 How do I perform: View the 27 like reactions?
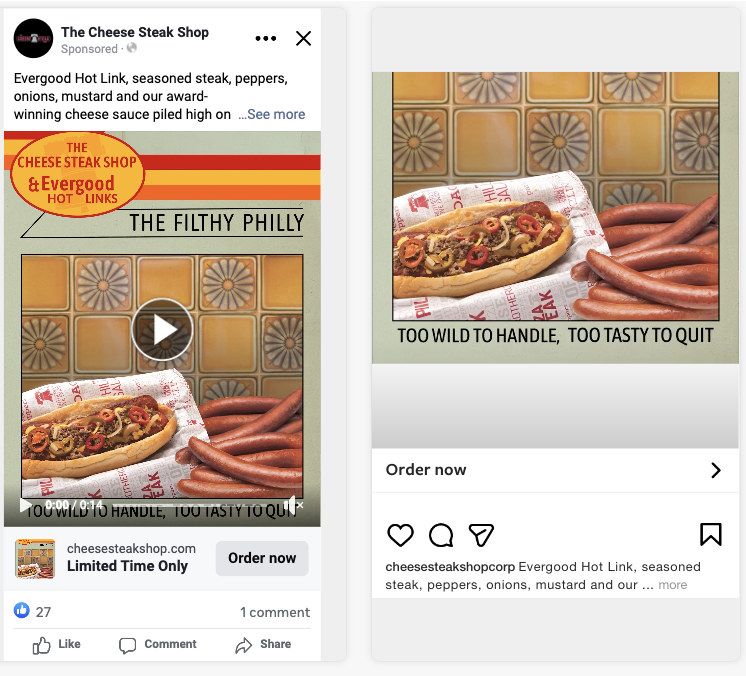32,612
